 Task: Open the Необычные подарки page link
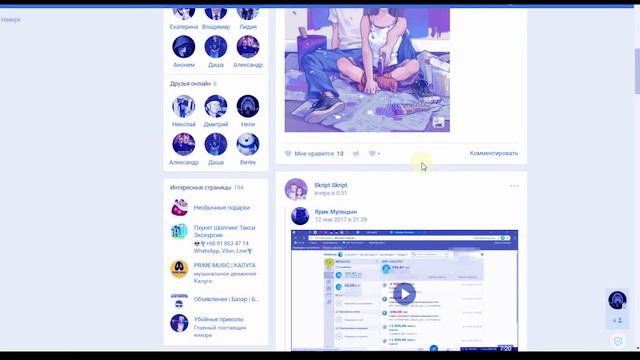(222, 207)
